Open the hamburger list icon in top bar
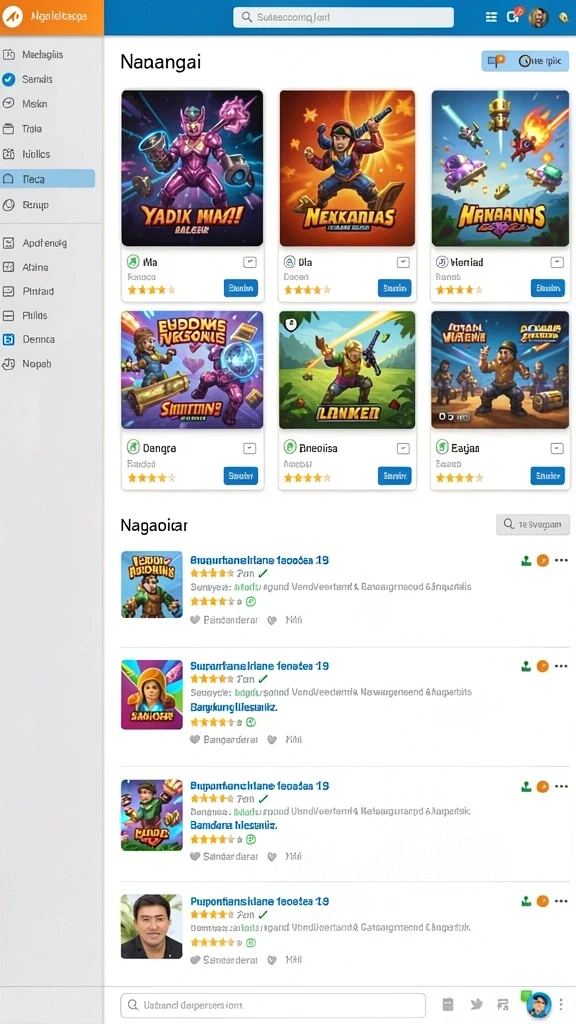This screenshot has height=1024, width=576. pyautogui.click(x=491, y=18)
